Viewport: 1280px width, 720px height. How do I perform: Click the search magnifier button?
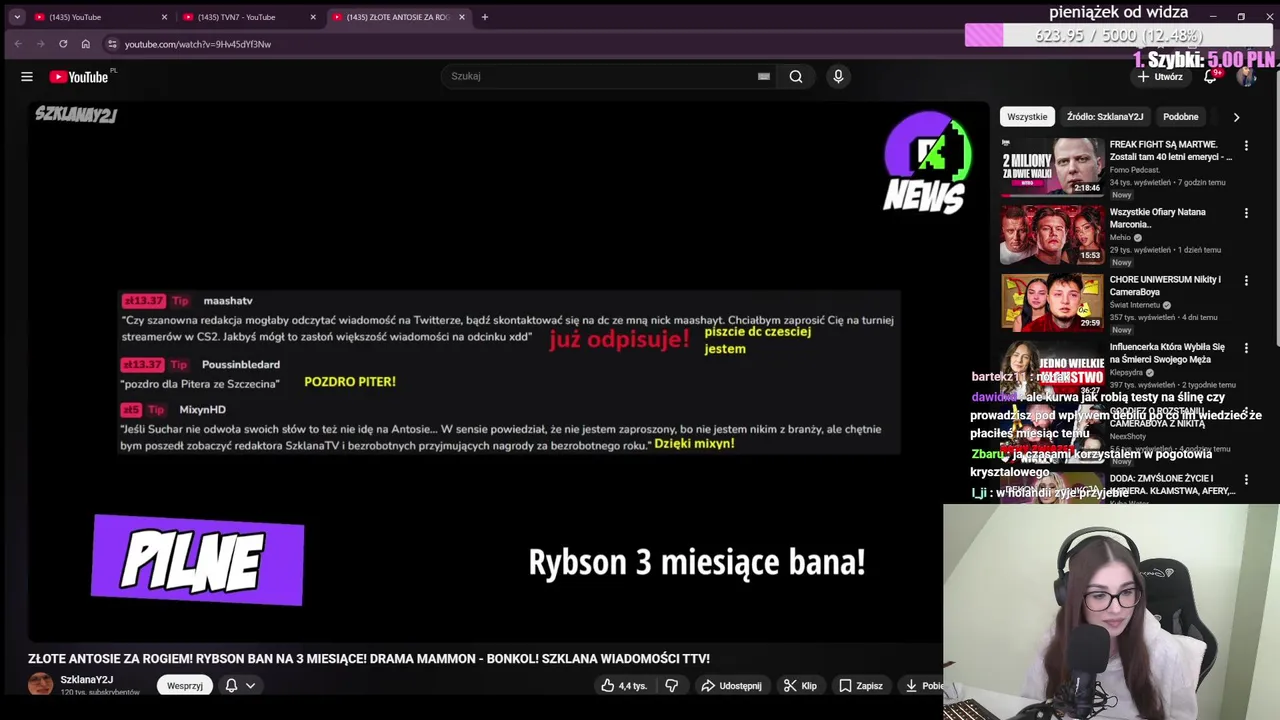(796, 76)
